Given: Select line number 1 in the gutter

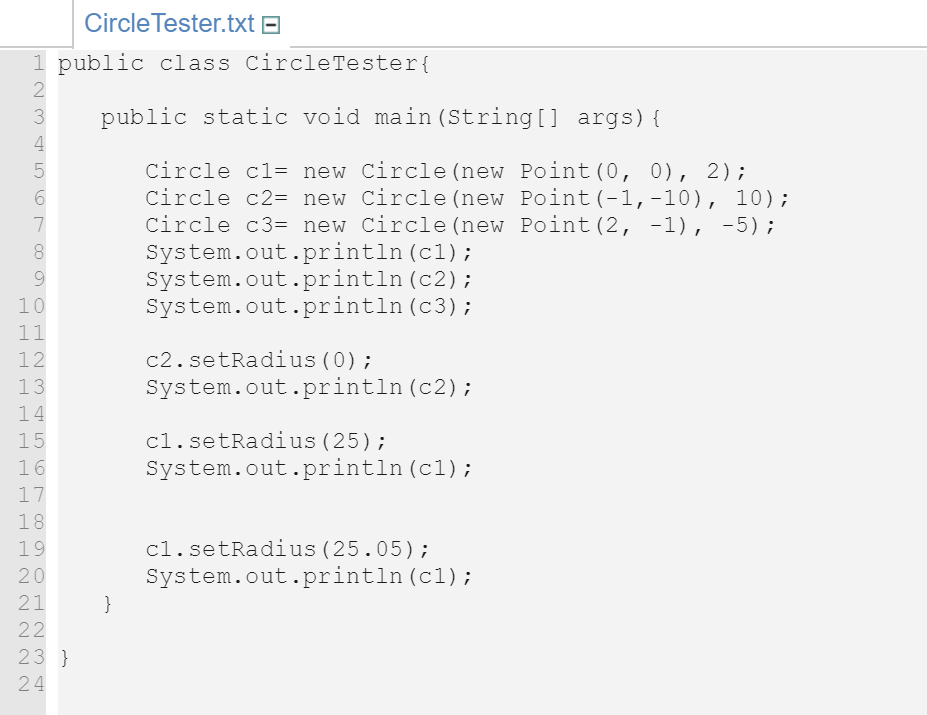Looking at the screenshot, I should click(x=38, y=63).
